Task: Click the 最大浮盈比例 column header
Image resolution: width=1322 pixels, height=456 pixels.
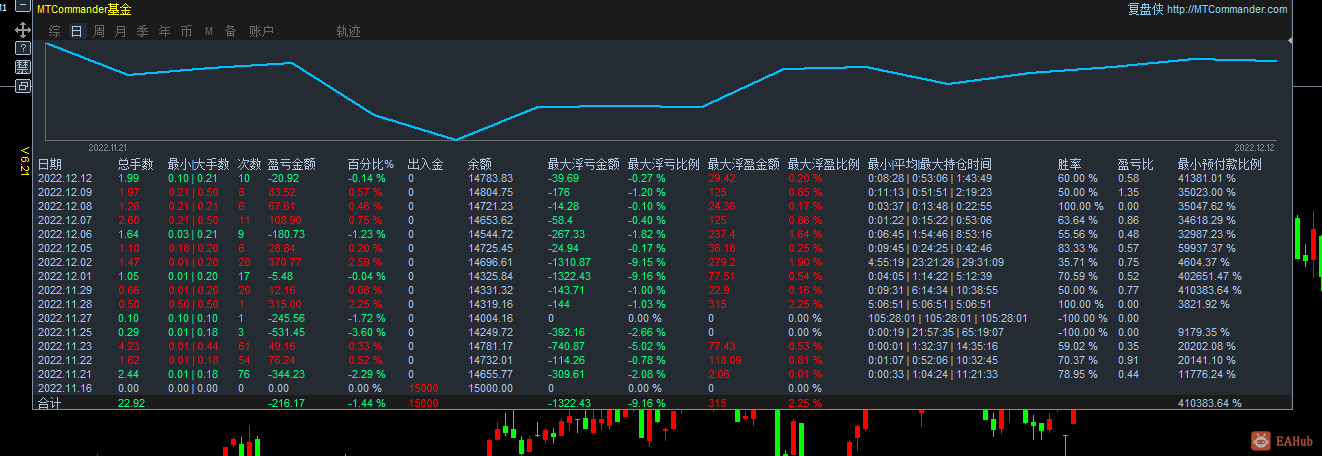Action: pos(823,164)
